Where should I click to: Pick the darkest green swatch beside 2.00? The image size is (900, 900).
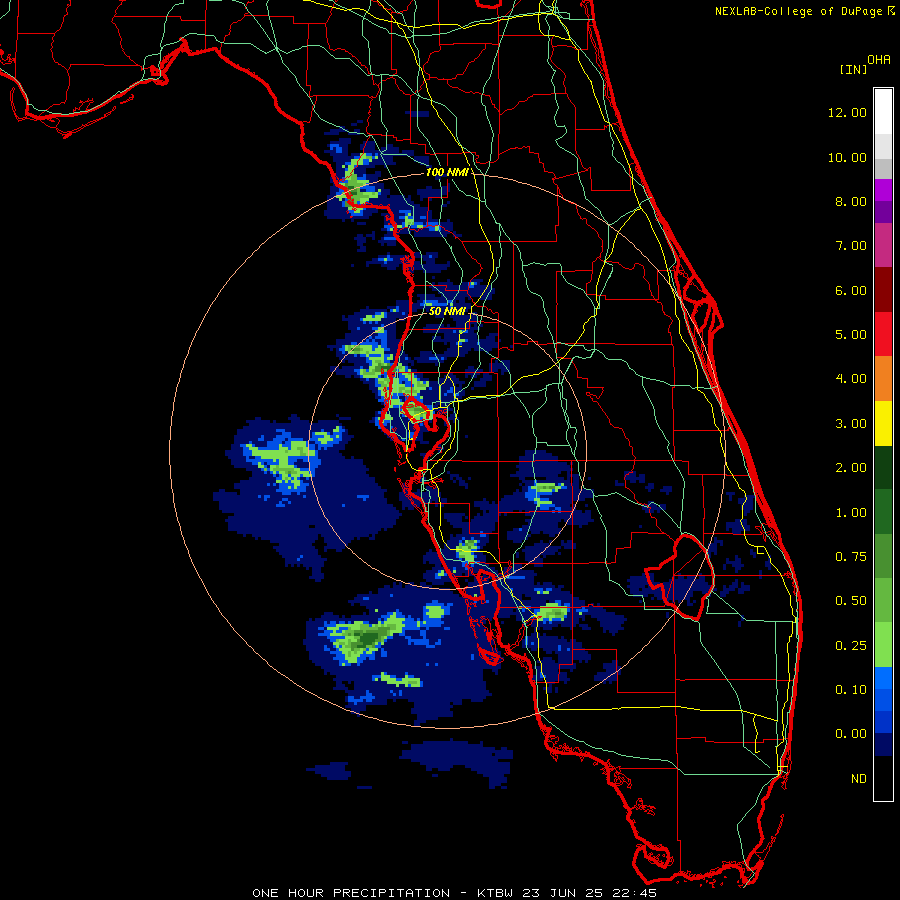click(x=883, y=468)
